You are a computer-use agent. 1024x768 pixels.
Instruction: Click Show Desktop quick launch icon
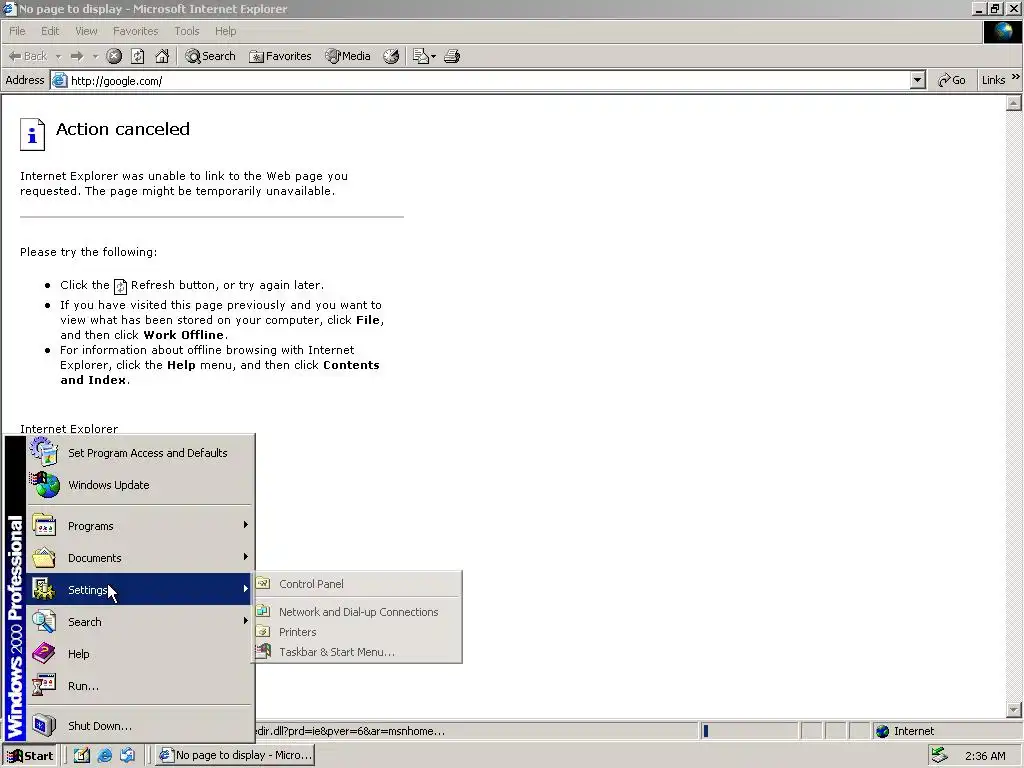coord(82,755)
